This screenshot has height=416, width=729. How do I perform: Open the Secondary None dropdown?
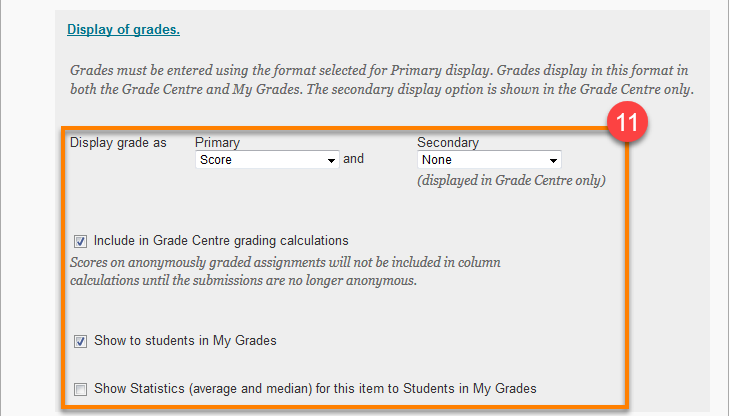click(x=489, y=160)
